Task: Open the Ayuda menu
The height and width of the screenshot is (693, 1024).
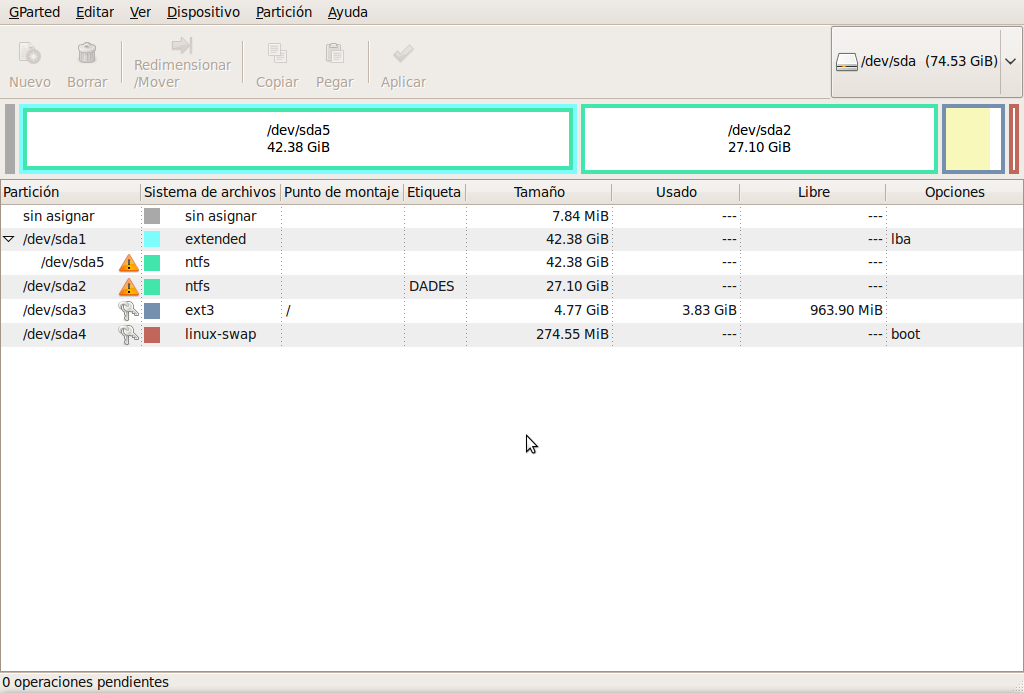Action: [347, 12]
